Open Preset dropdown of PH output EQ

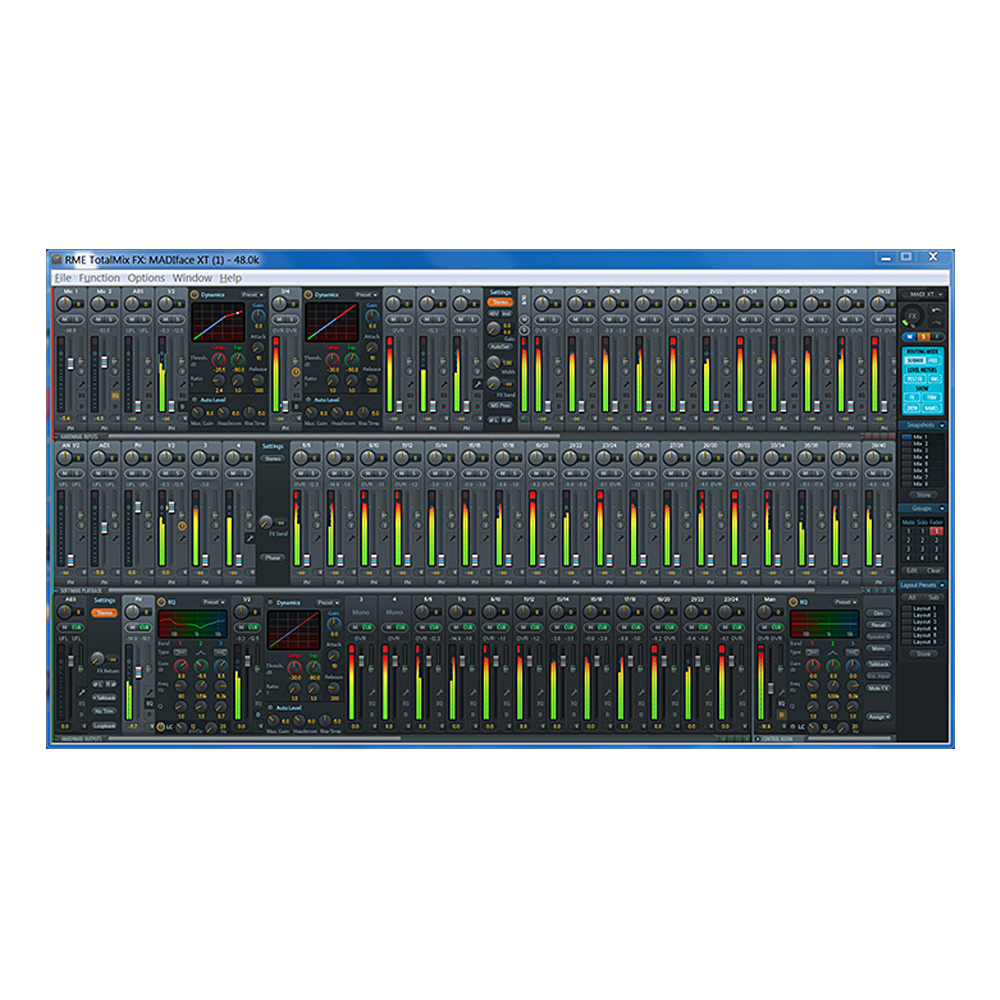(214, 602)
